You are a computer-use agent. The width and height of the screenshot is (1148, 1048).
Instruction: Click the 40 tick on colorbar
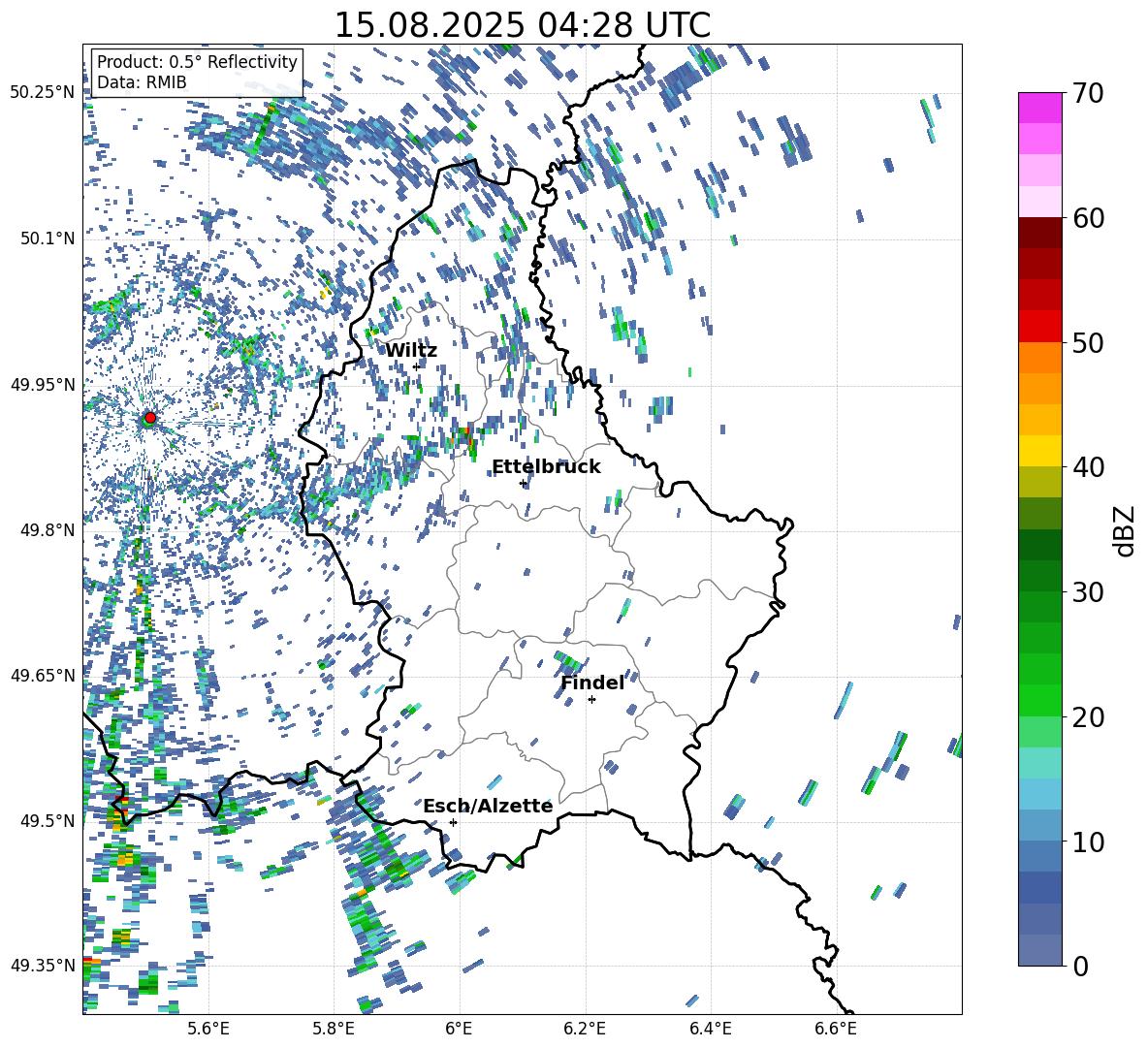[x=1089, y=467]
